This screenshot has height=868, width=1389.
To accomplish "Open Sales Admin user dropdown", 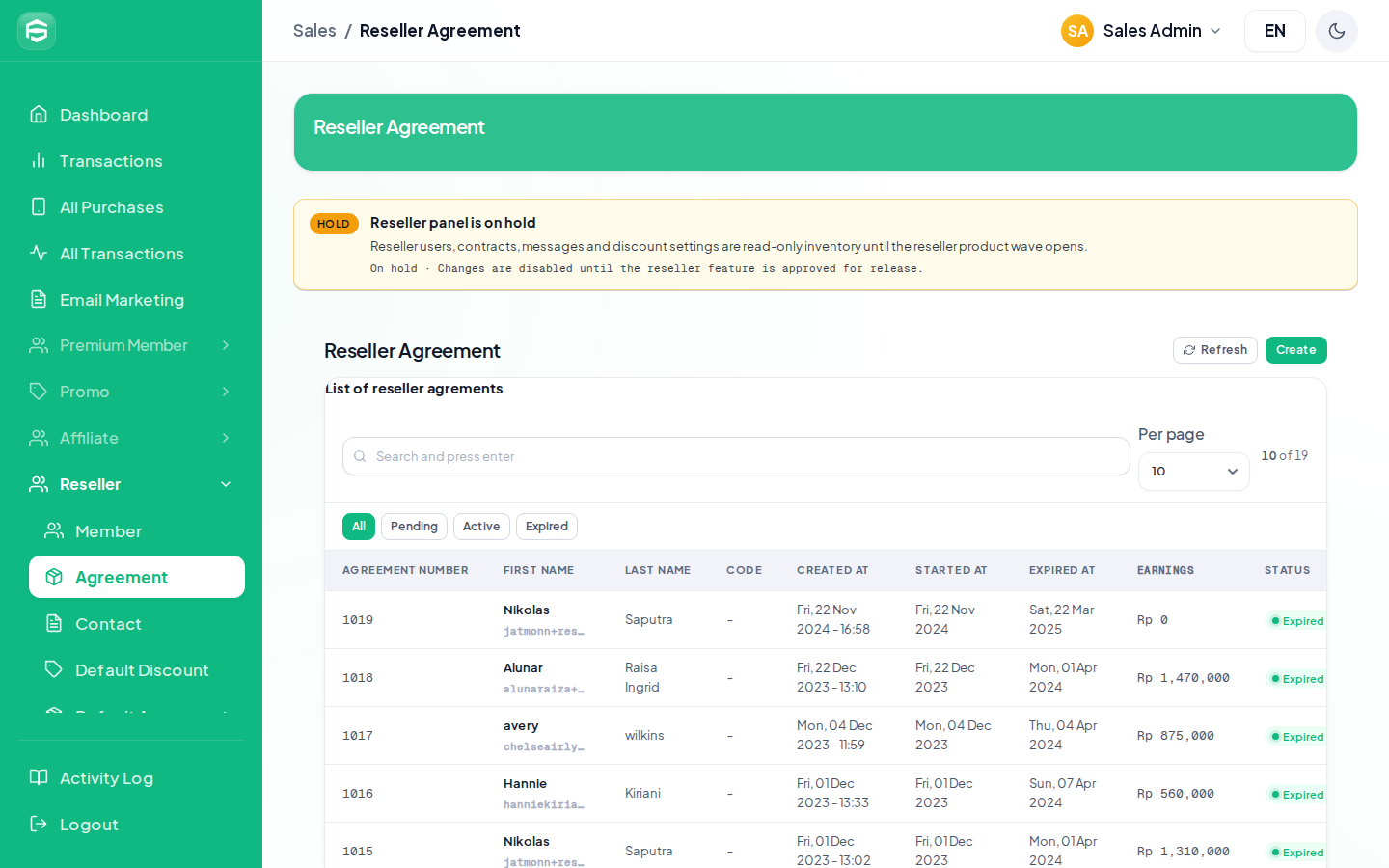I will point(1142,31).
